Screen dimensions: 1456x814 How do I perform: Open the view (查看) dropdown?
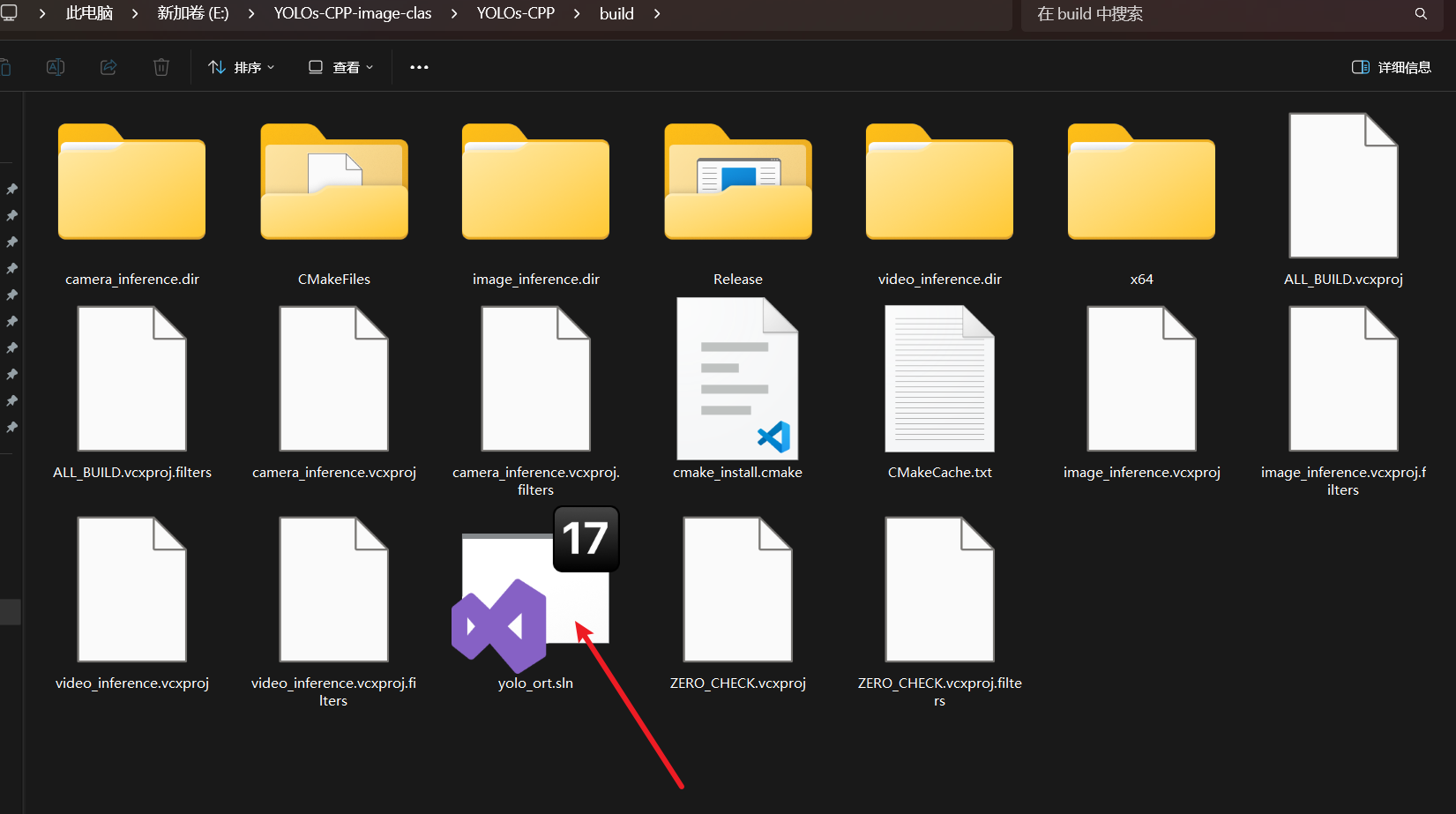point(340,67)
